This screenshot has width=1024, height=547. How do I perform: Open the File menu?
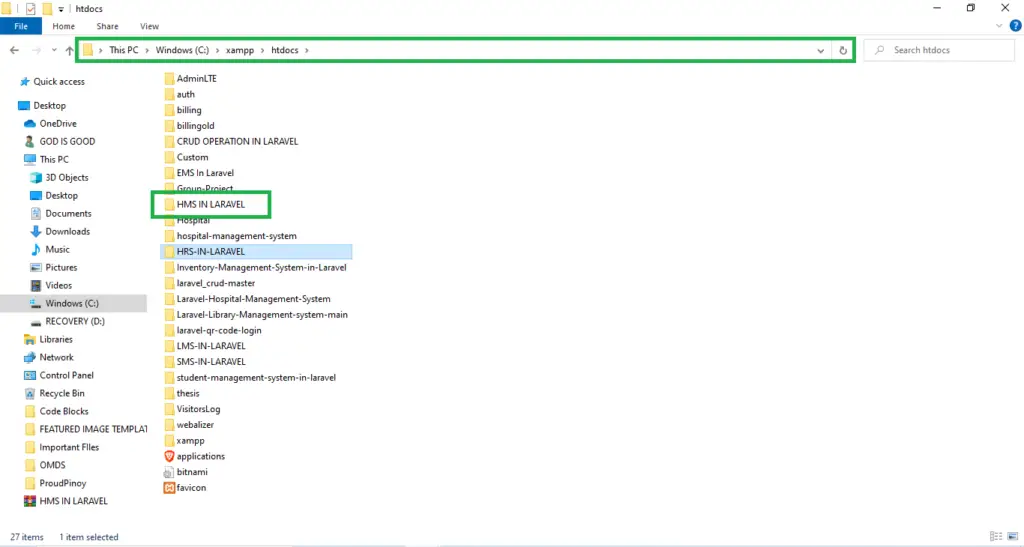(20, 26)
